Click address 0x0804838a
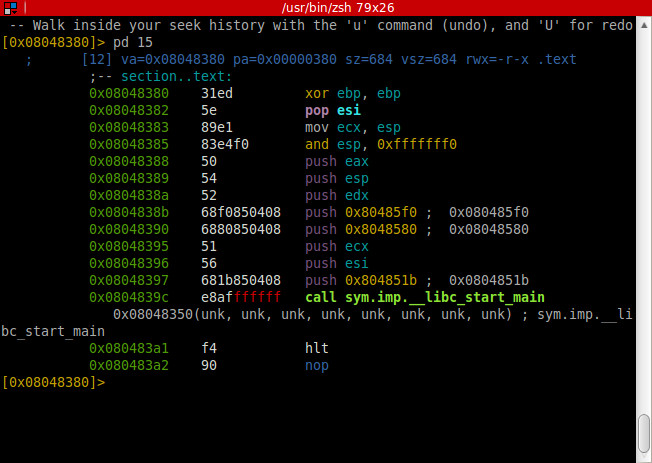652x463 pixels. coord(129,196)
